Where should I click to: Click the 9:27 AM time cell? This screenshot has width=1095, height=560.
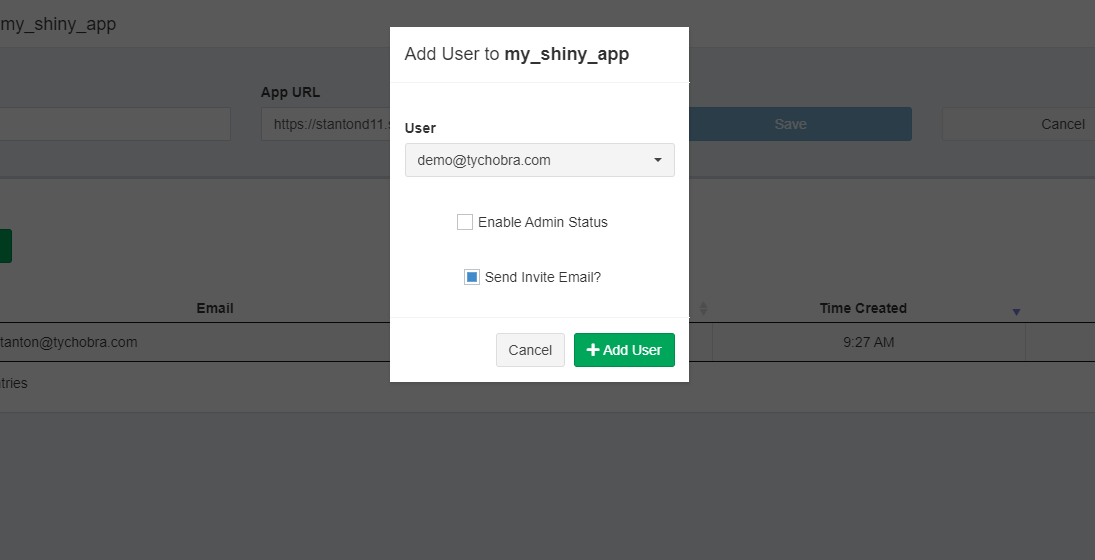(x=869, y=342)
